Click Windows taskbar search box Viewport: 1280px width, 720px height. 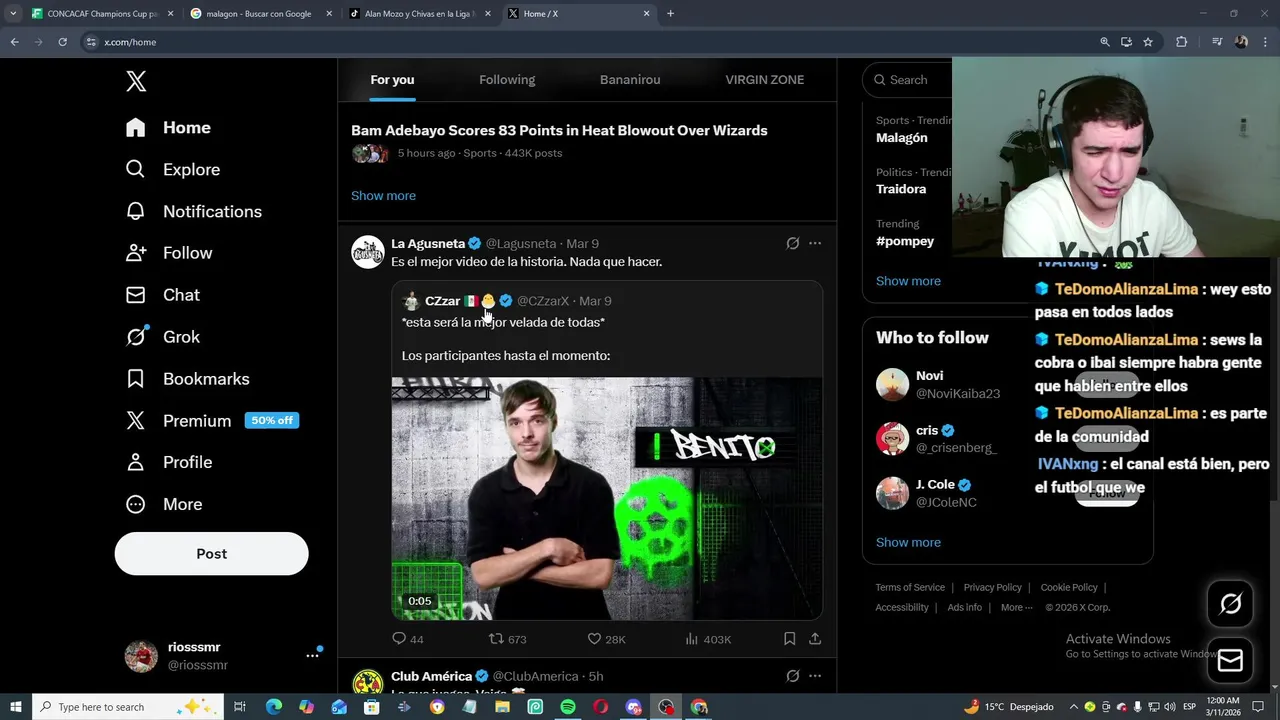tap(128, 707)
